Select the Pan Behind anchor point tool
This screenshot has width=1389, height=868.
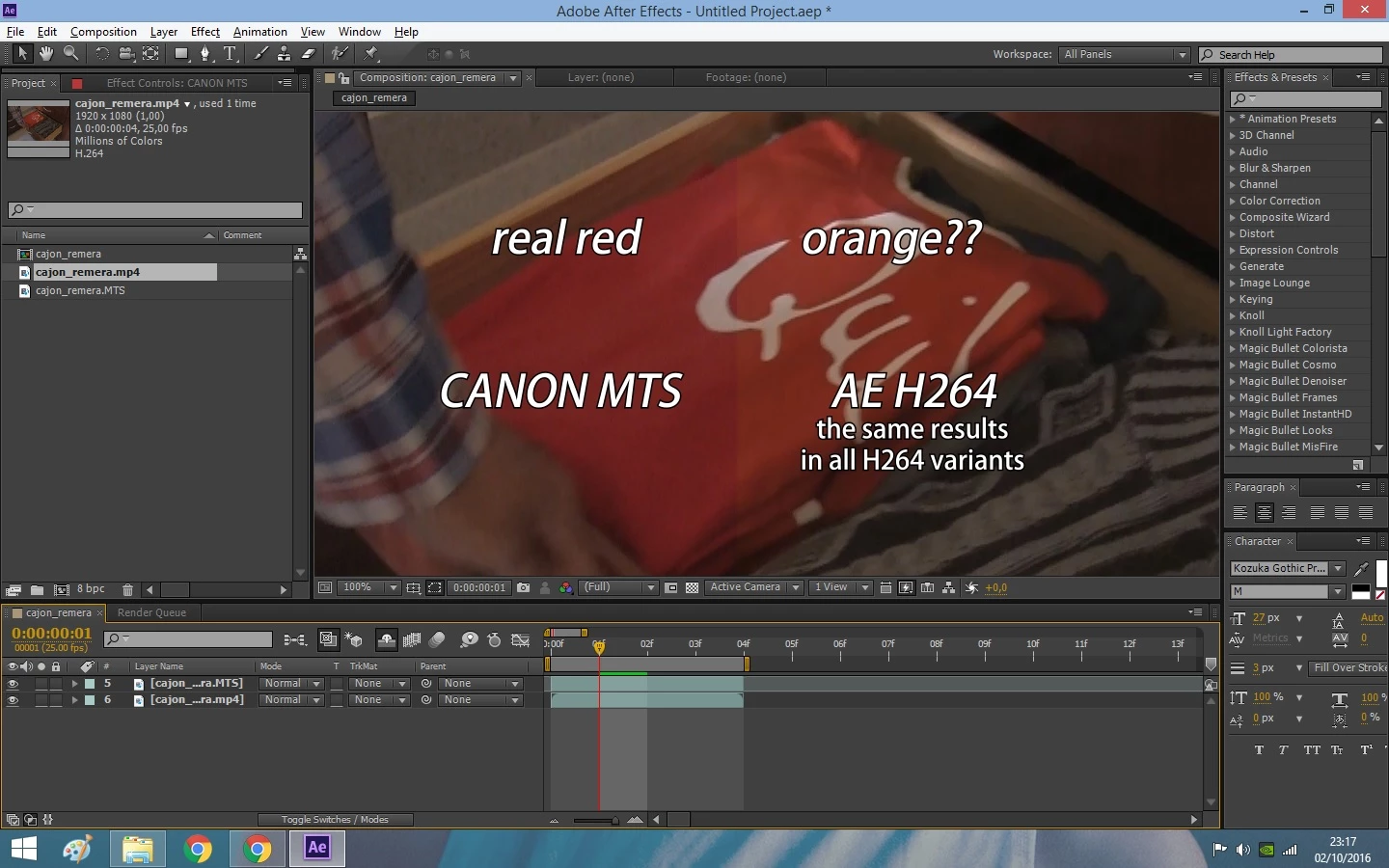[151, 54]
